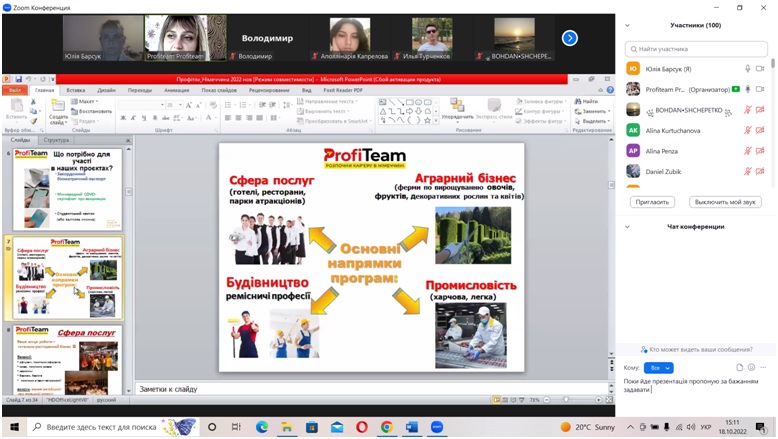Click the emoji icon in Zoom chat

(x=751, y=368)
